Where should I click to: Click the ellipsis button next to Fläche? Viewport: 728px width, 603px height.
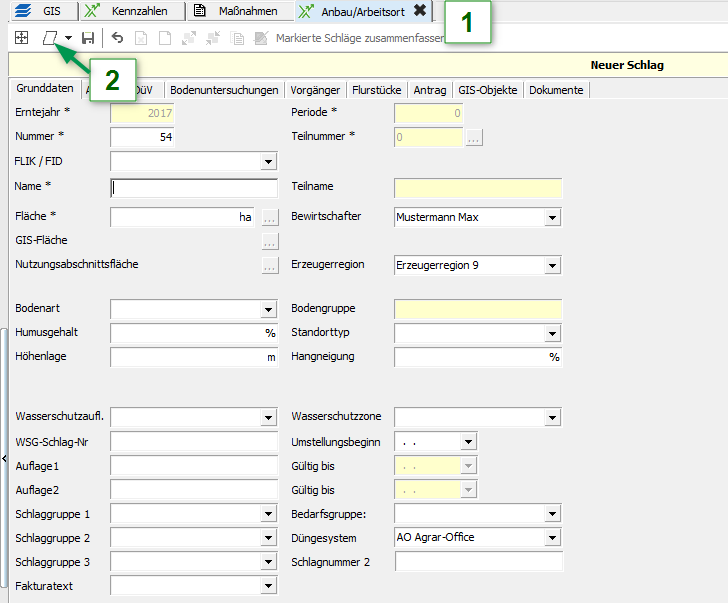tap(269, 217)
